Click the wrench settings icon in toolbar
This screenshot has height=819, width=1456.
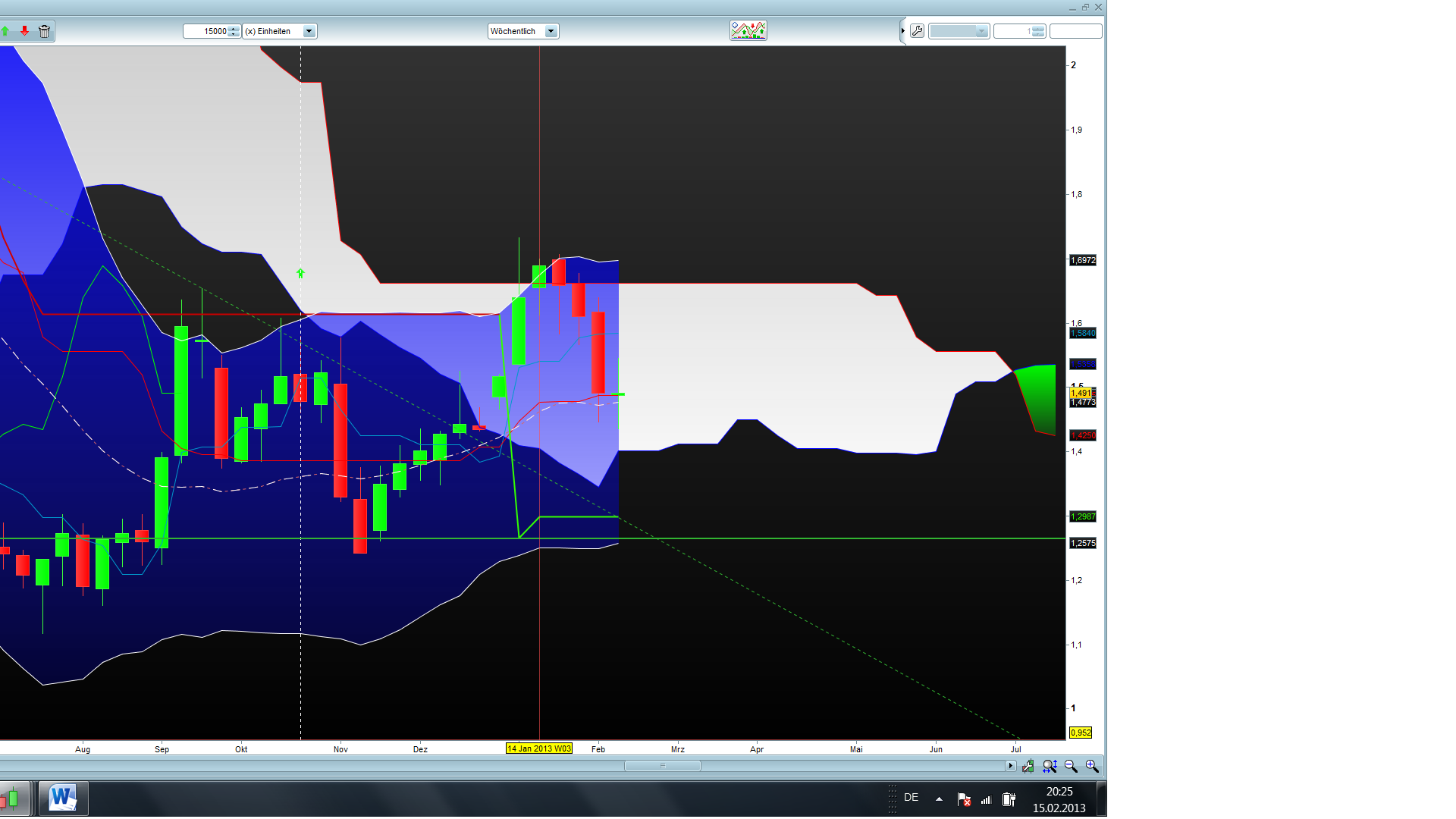click(917, 31)
